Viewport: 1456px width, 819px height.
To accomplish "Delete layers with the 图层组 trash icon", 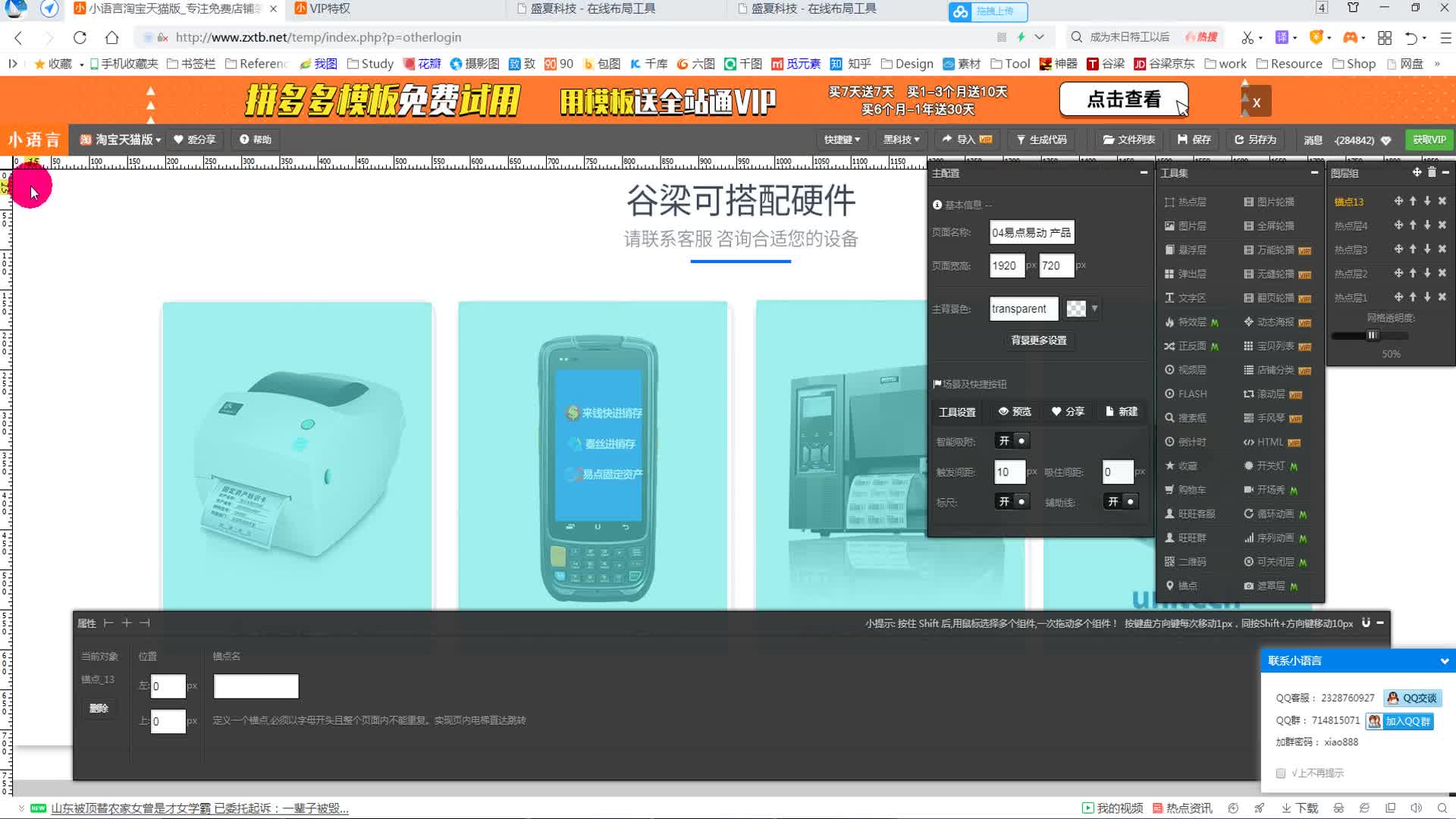I will pyautogui.click(x=1432, y=173).
